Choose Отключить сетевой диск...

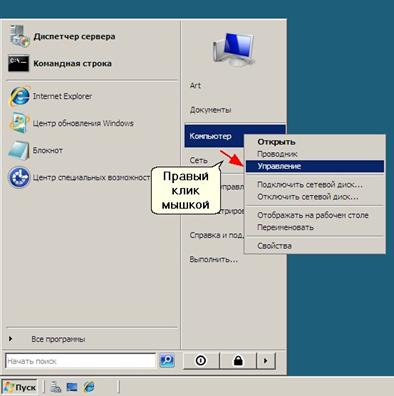pyautogui.click(x=315, y=197)
